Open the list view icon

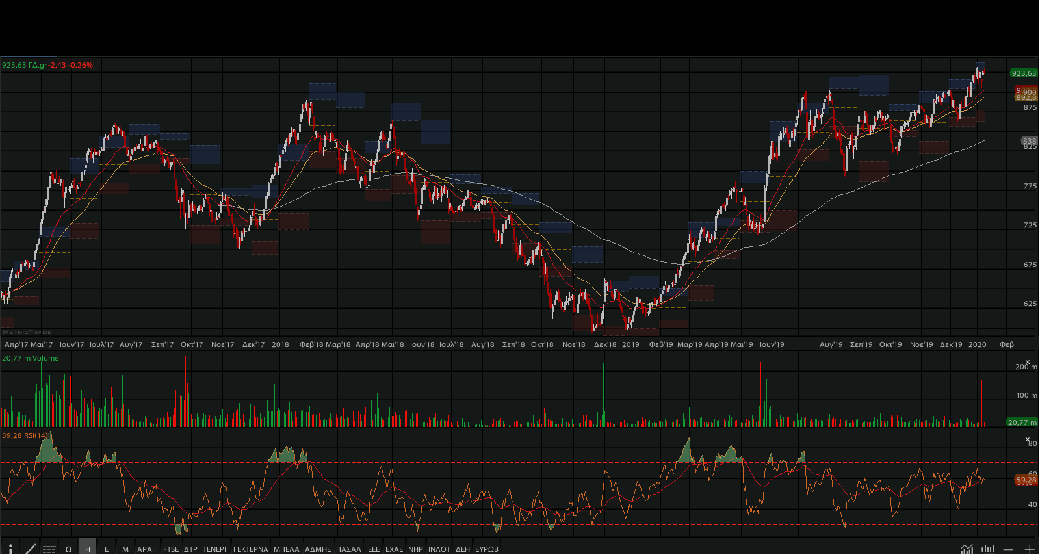(x=49, y=549)
